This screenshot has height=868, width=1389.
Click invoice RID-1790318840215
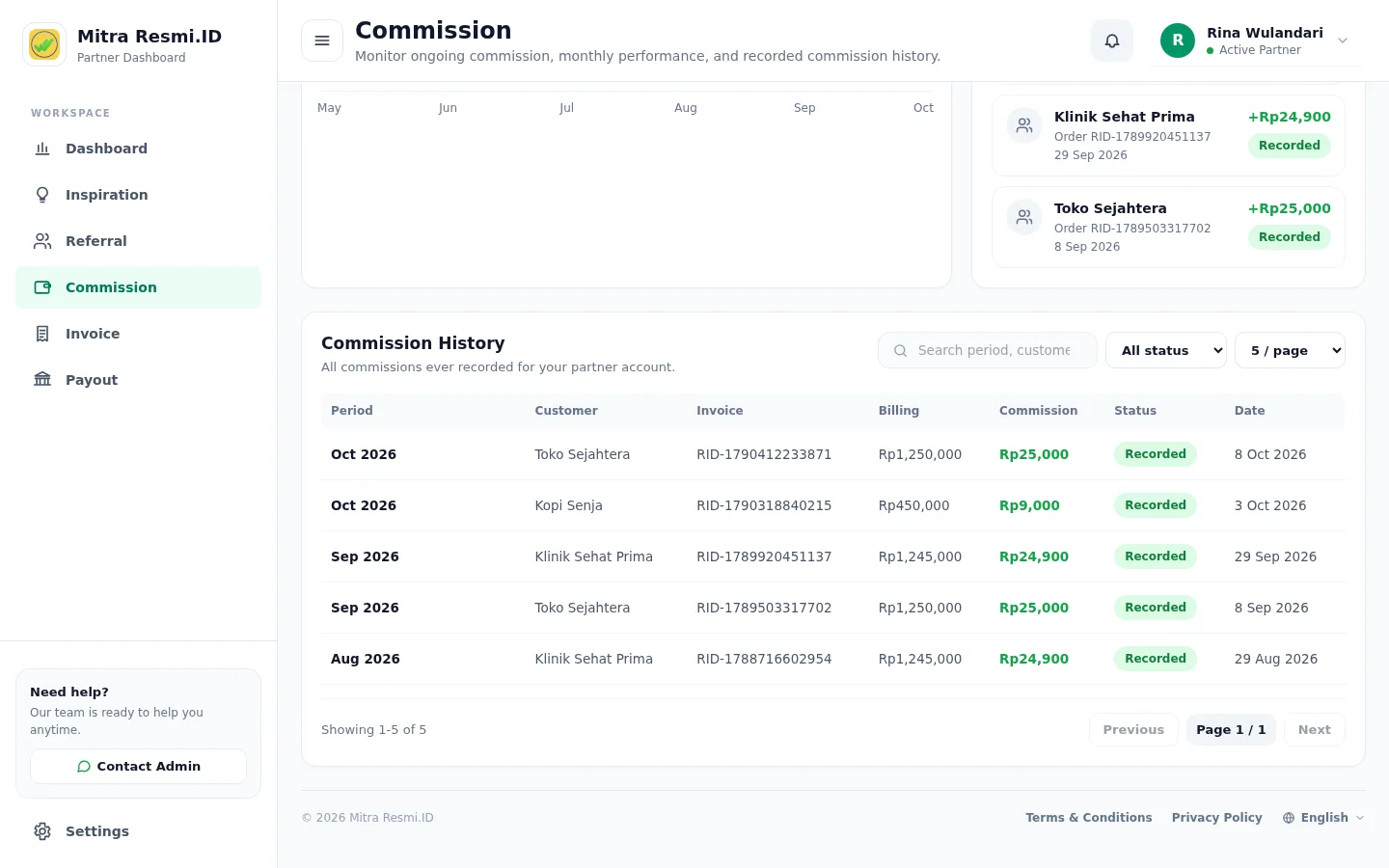click(764, 505)
